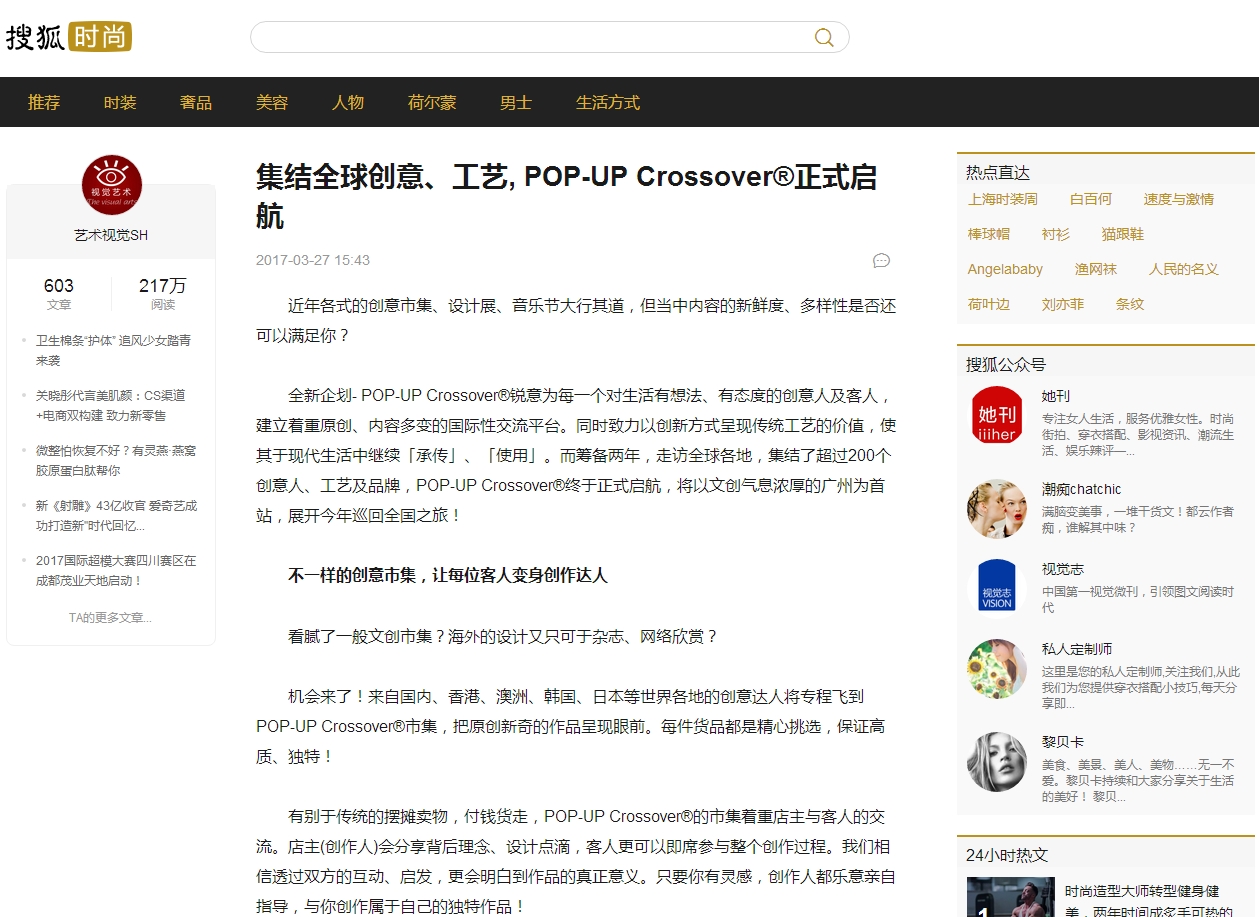Click the article headline POP-UP Crossover®正式启航

pyautogui.click(x=566, y=196)
